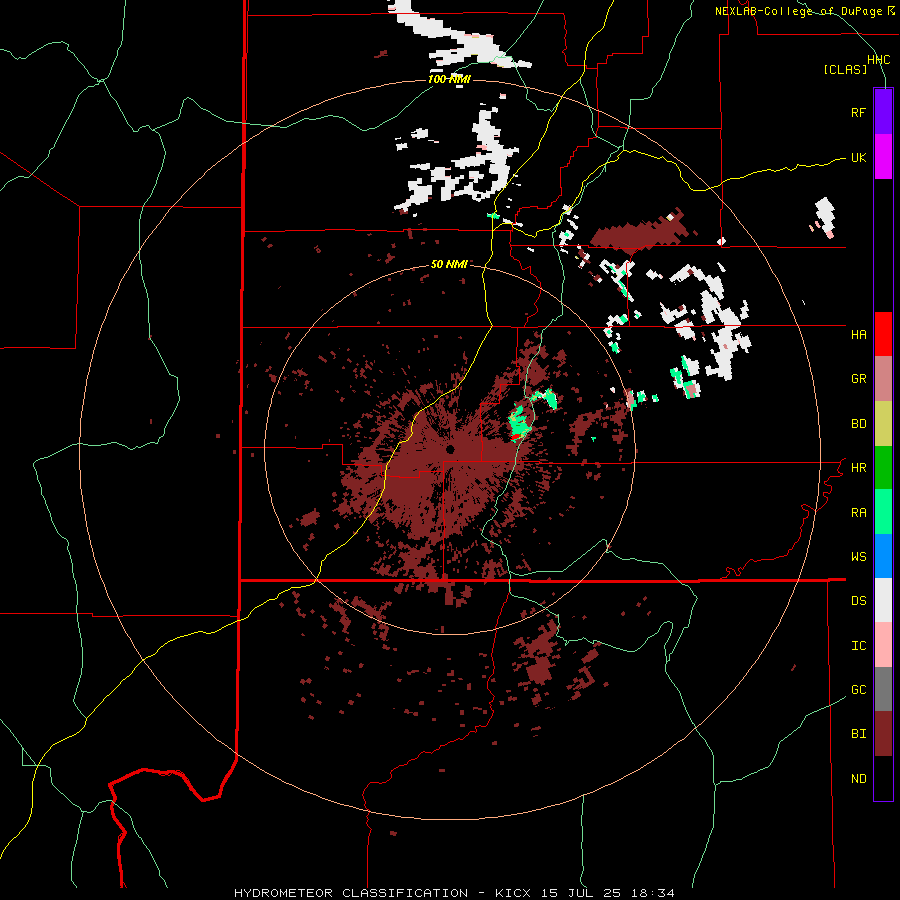
Task: Click the 'GC' legend label
Action: (858, 690)
